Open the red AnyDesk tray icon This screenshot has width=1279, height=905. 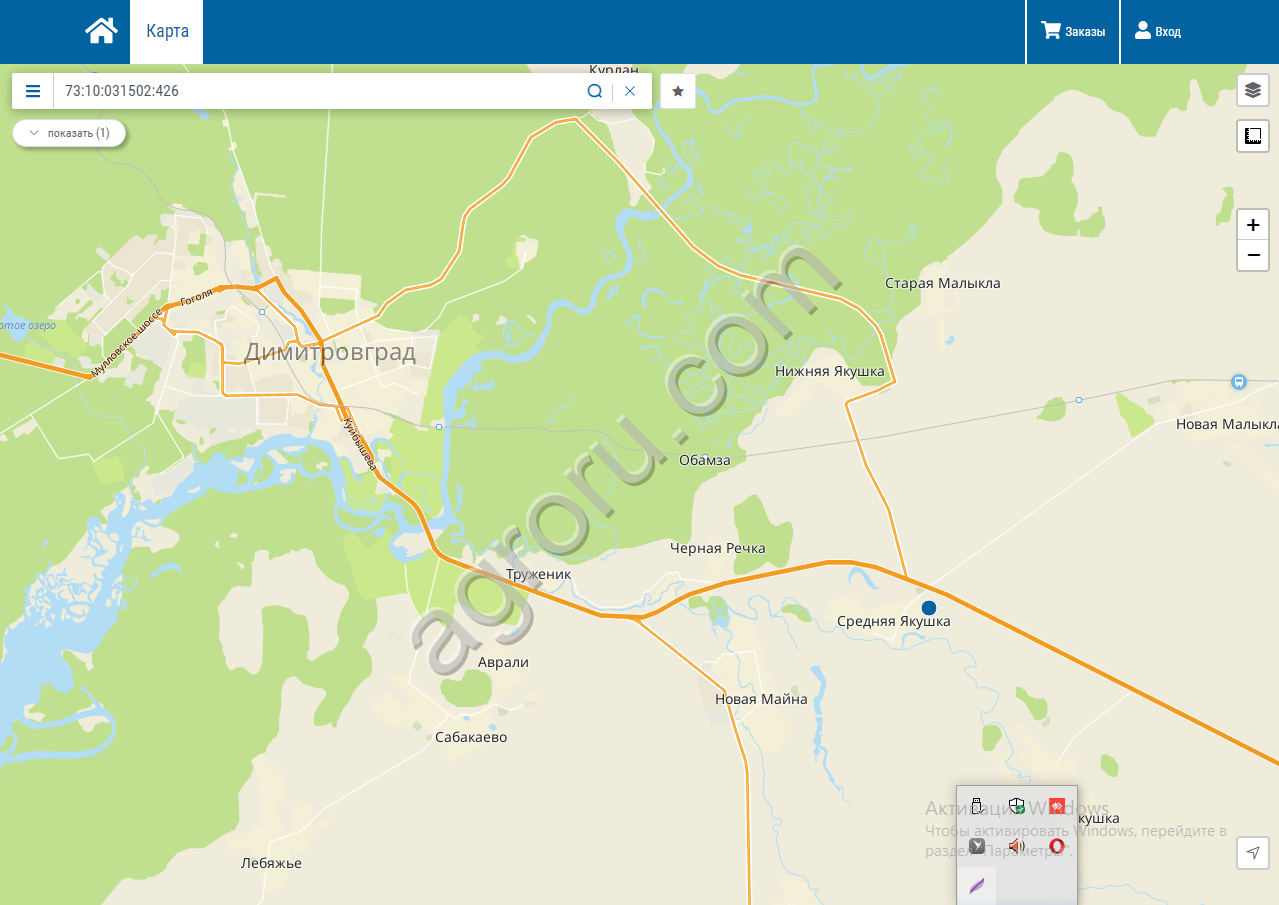click(x=1057, y=806)
